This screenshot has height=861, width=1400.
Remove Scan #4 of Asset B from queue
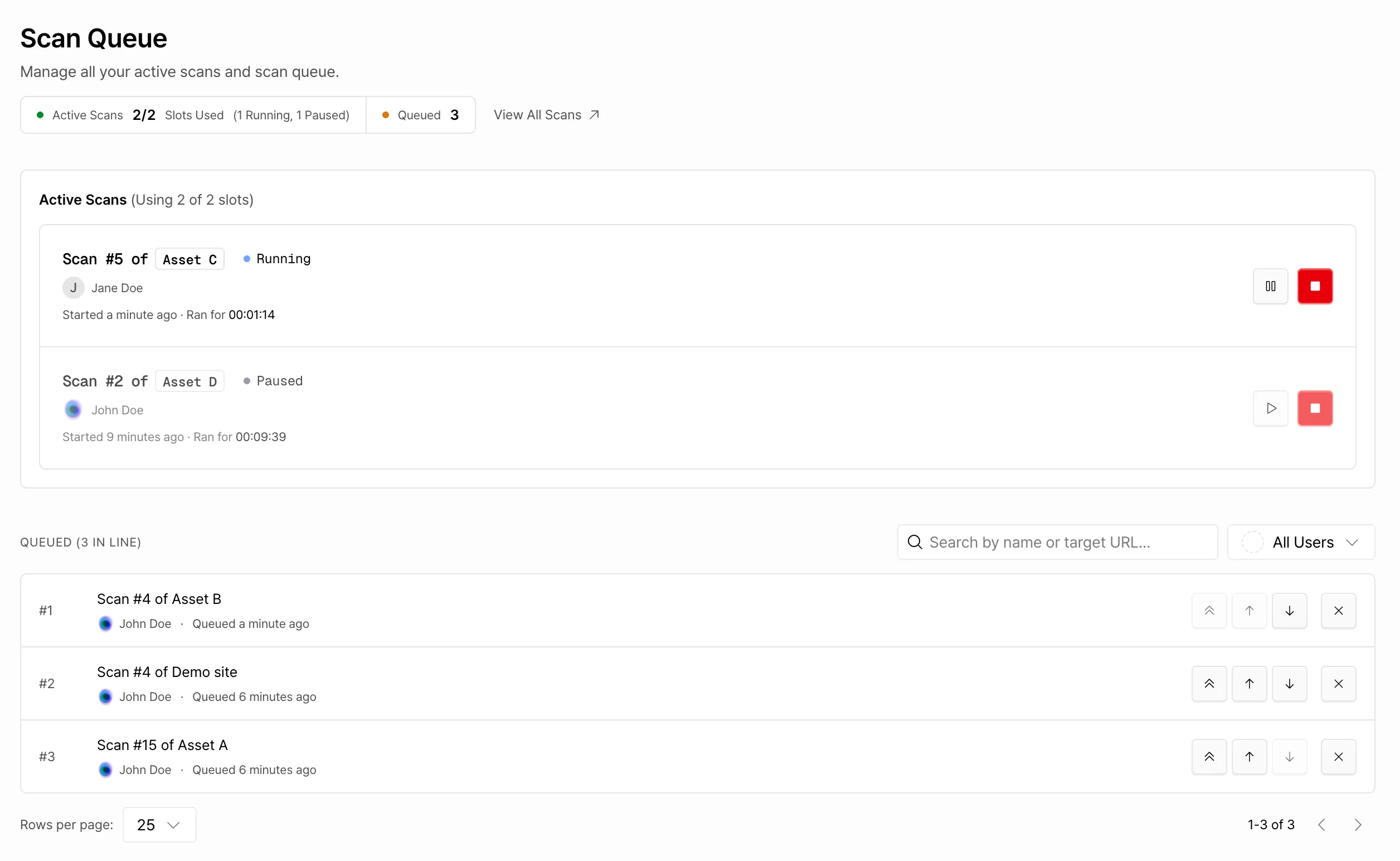pos(1338,611)
